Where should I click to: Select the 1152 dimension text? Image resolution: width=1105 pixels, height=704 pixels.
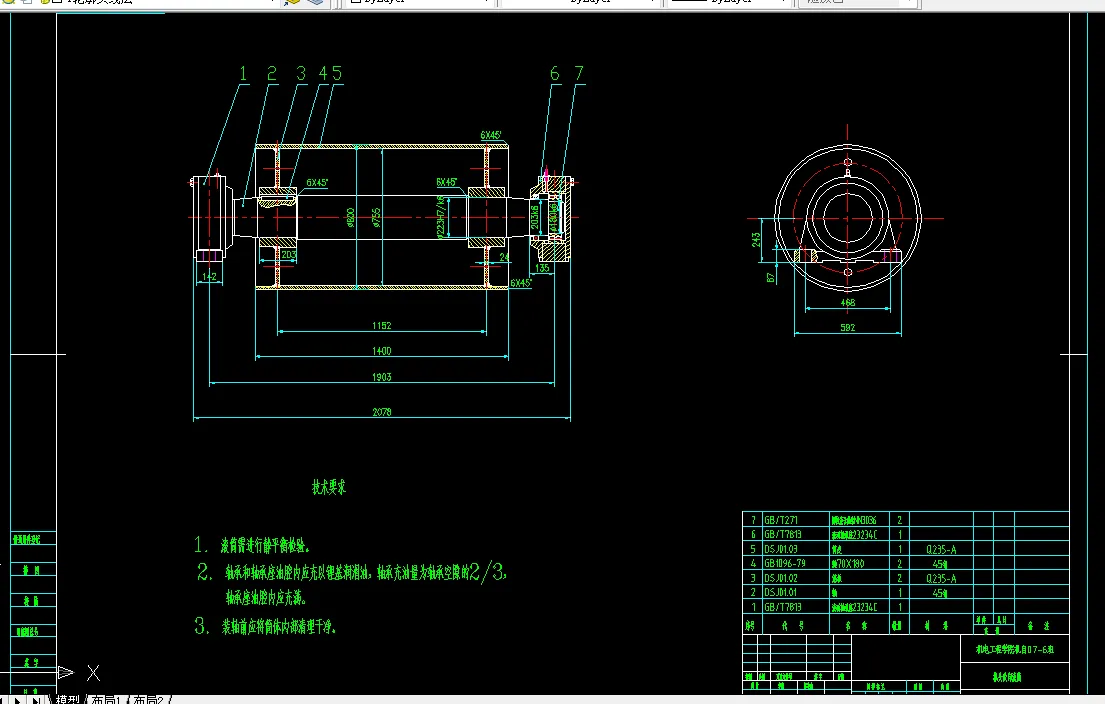click(381, 326)
